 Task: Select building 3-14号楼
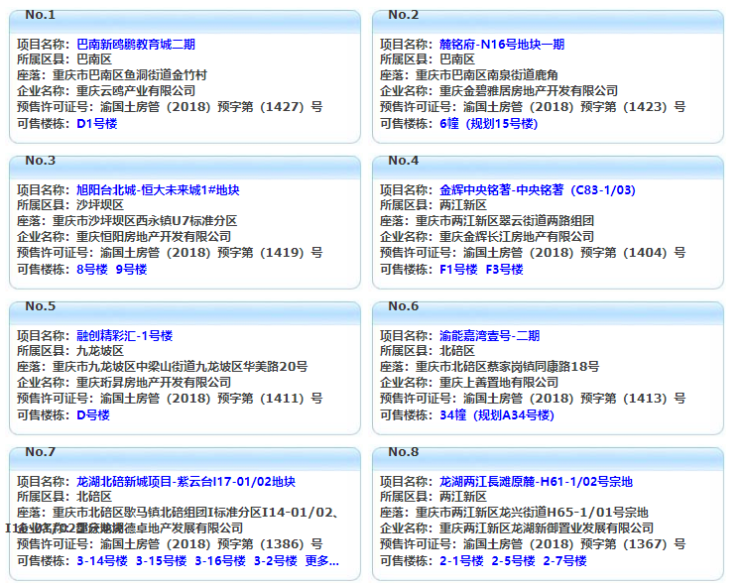tap(102, 561)
